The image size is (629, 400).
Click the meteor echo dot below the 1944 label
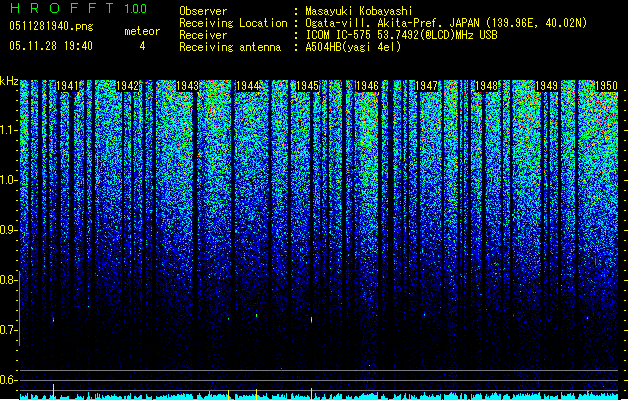[256, 315]
